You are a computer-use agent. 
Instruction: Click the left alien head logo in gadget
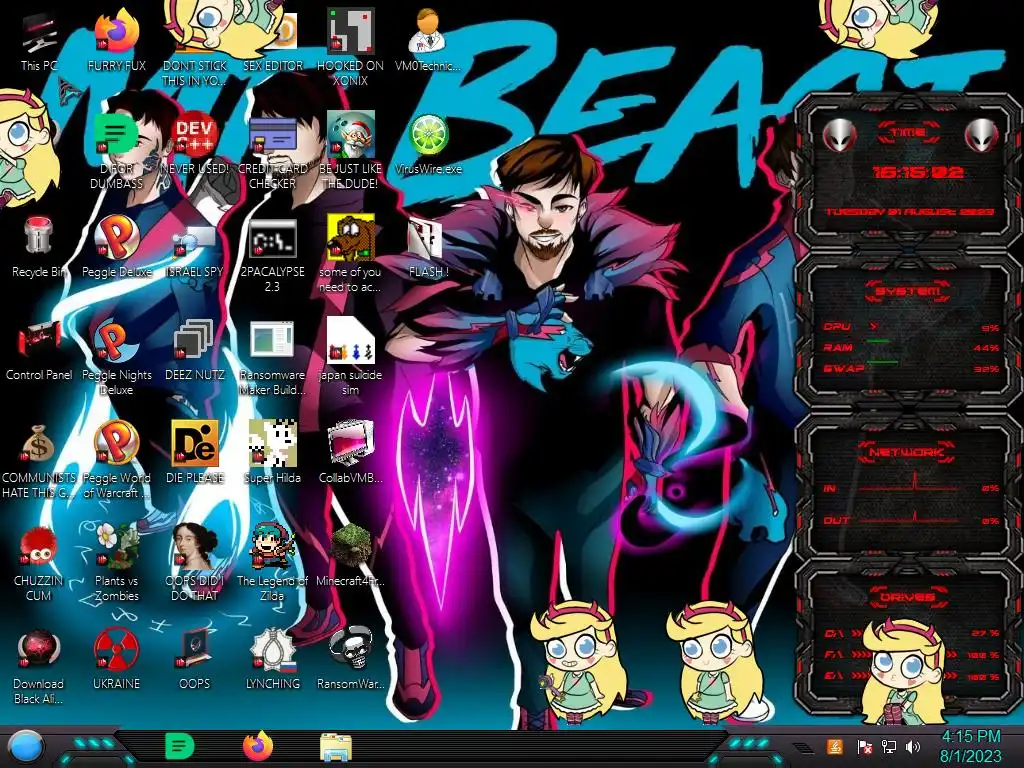839,135
